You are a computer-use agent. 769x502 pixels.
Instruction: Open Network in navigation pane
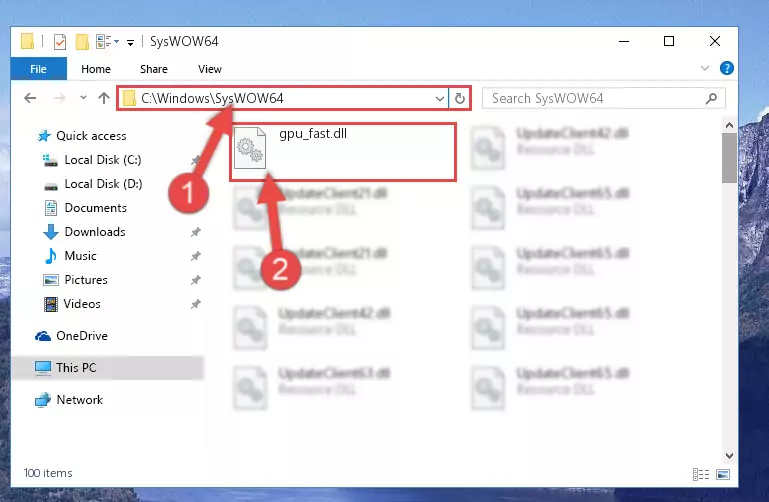point(79,400)
